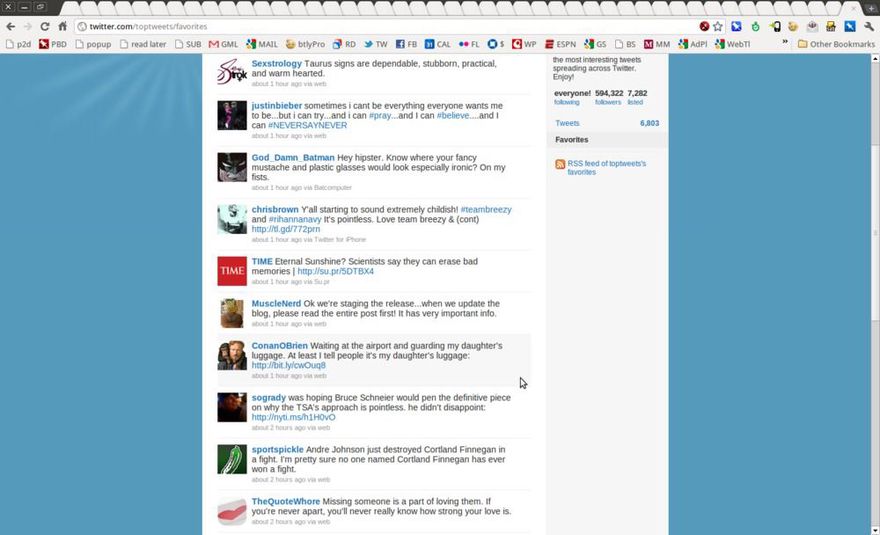Viewport: 880px width, 535px height.
Task: Click the bookmark star in the address bar
Action: [718, 26]
